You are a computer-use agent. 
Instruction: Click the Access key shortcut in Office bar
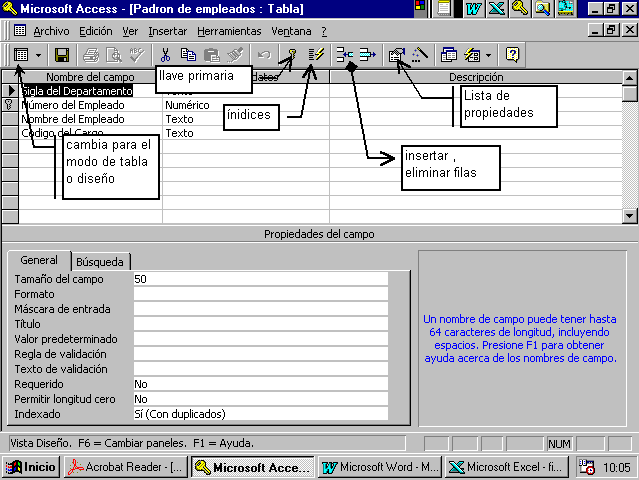click(520, 9)
